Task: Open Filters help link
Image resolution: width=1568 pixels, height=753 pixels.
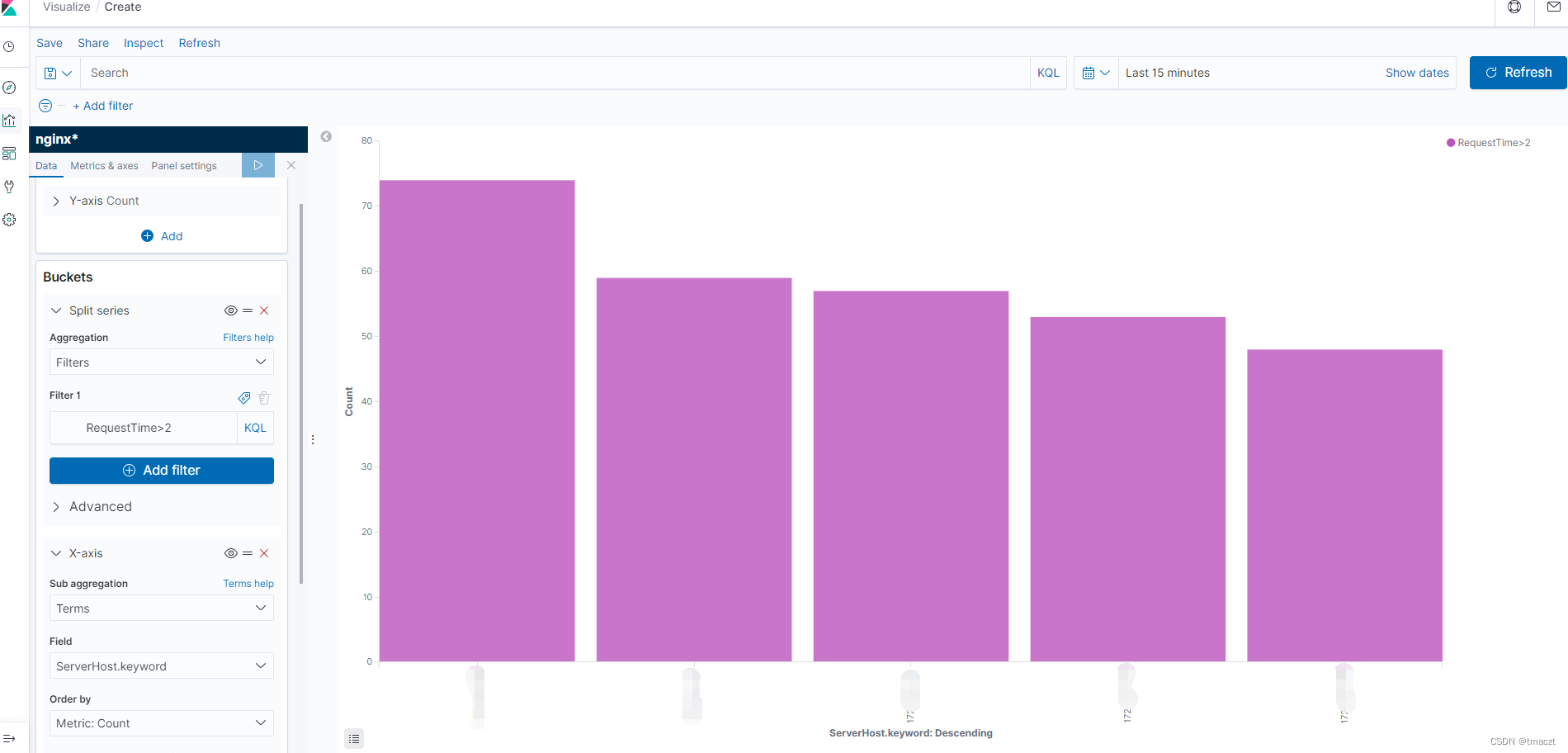Action: tap(248, 338)
